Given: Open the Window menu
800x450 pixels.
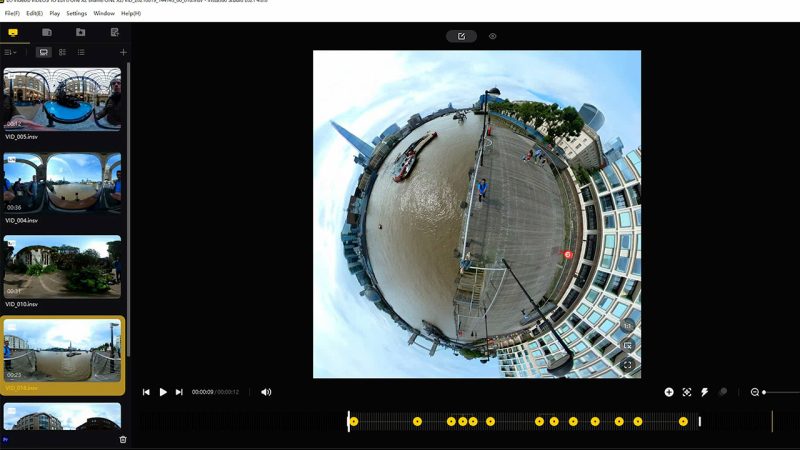Looking at the screenshot, I should (x=104, y=13).
